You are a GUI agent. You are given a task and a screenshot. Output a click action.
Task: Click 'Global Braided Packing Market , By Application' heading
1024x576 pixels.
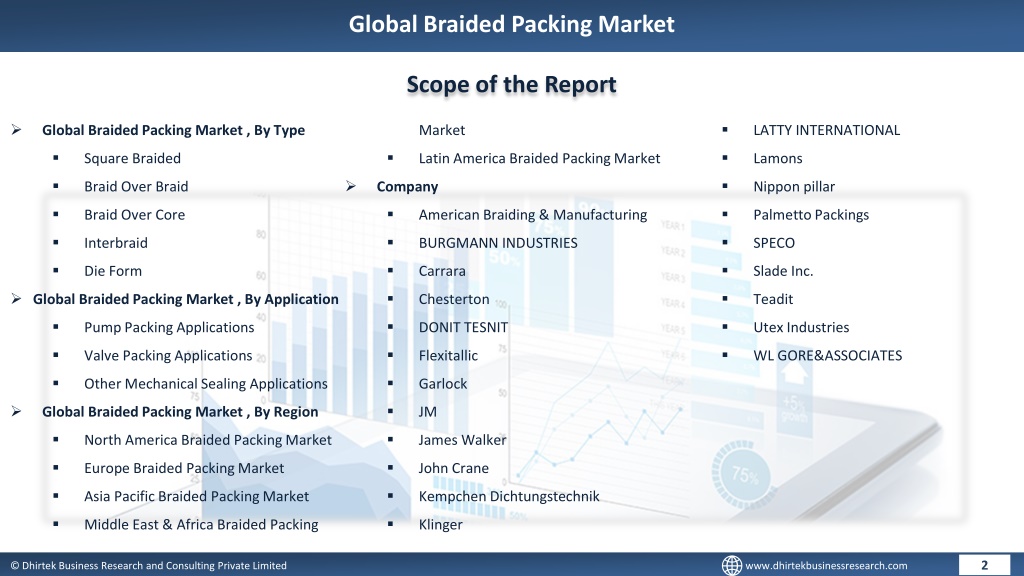(185, 299)
